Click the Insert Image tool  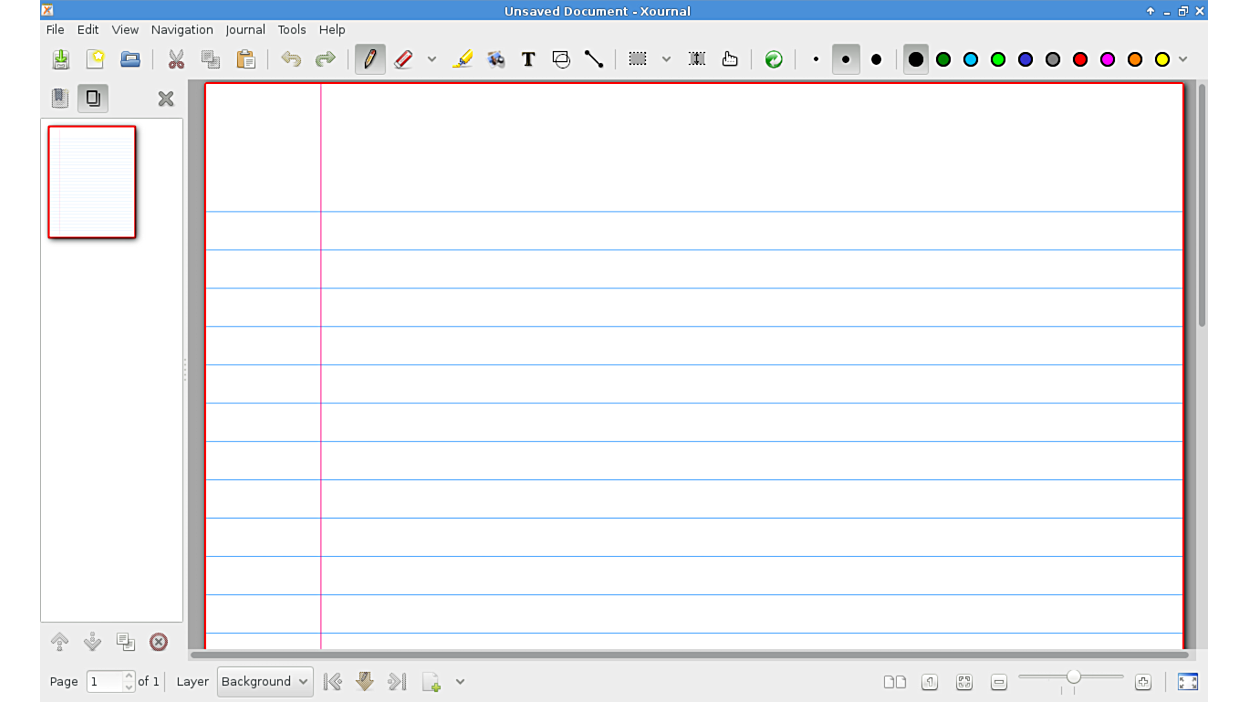[x=495, y=59]
